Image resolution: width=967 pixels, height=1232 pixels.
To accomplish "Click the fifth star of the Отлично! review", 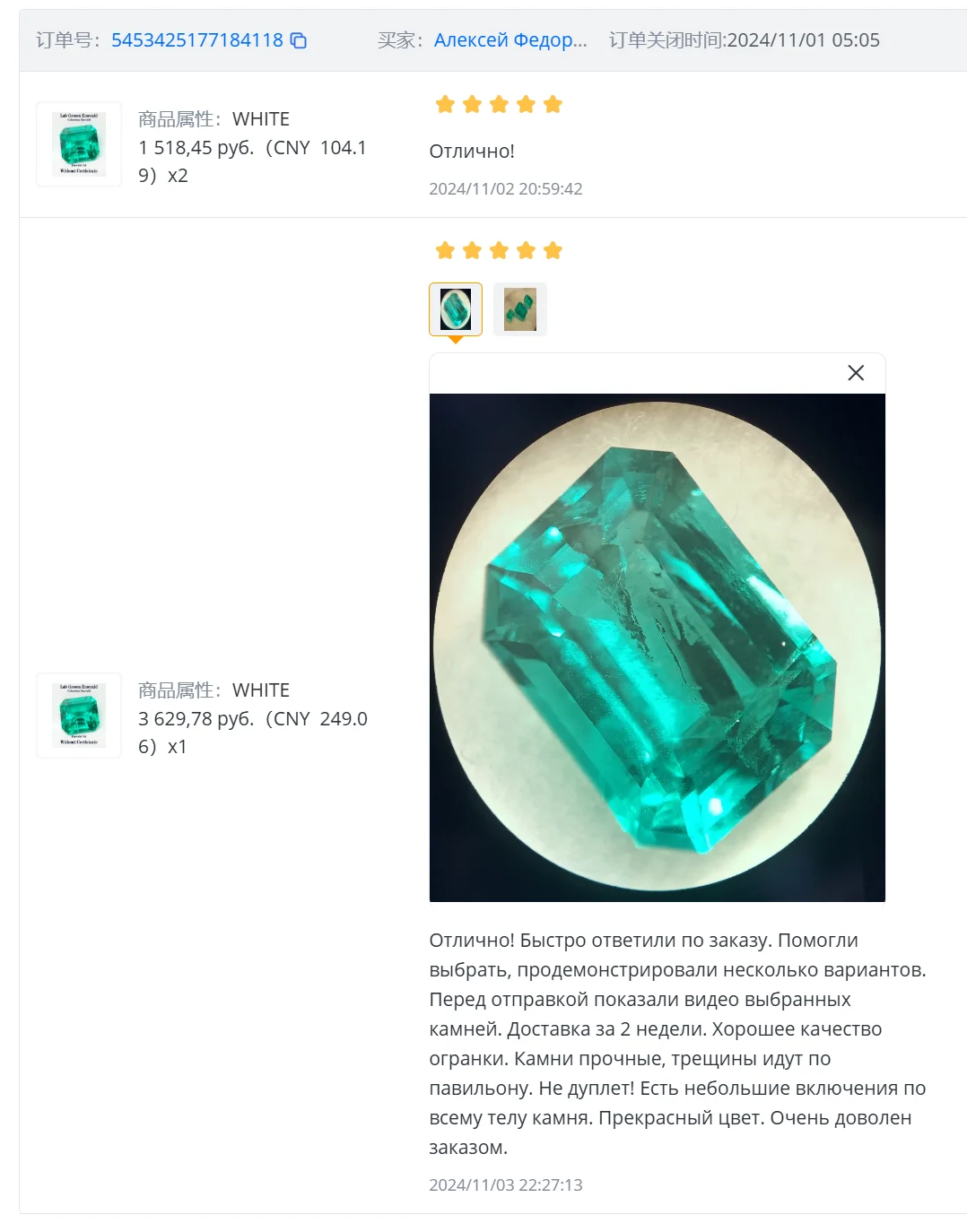I will click(553, 104).
